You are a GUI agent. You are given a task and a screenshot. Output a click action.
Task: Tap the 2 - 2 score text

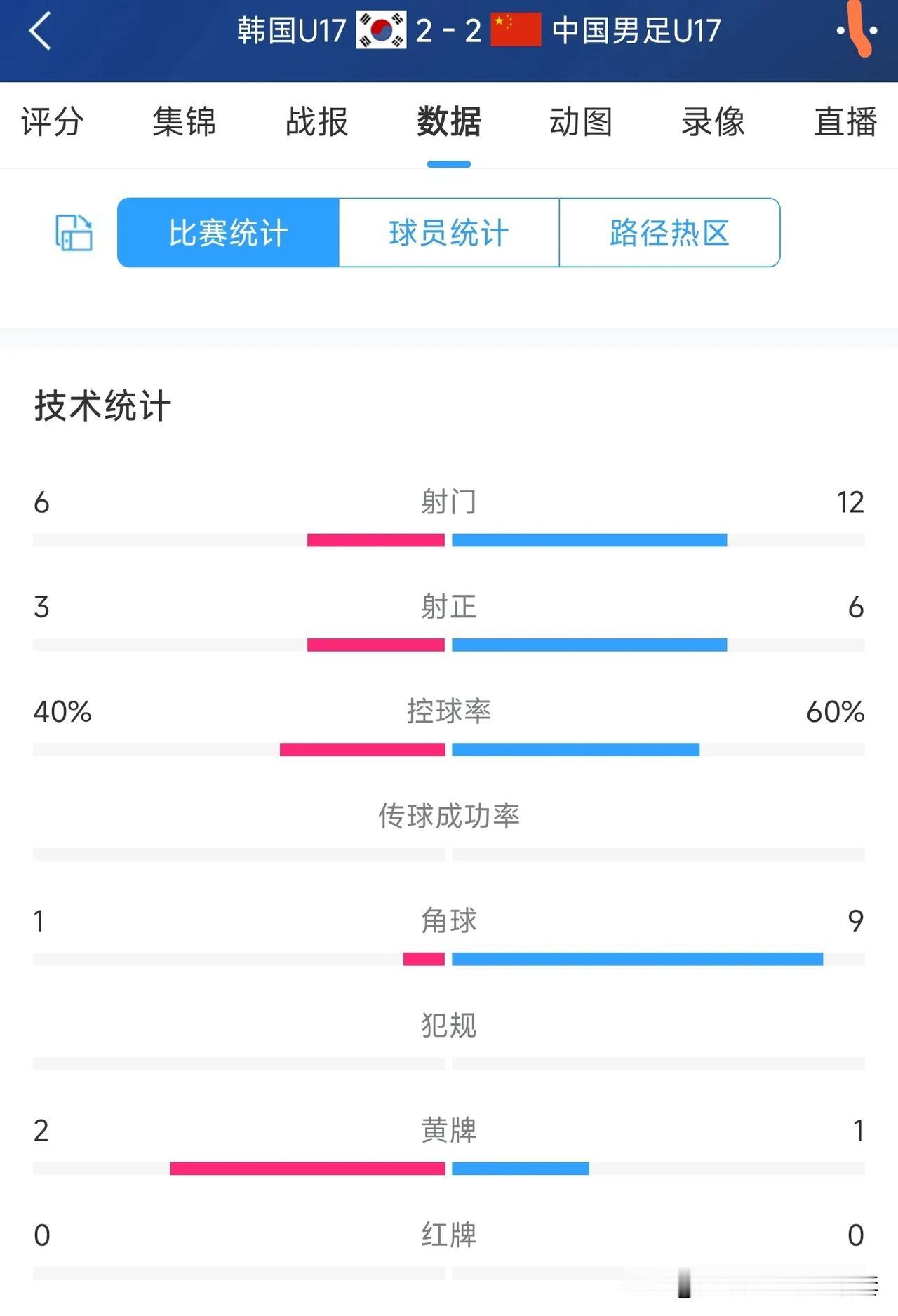[448, 31]
